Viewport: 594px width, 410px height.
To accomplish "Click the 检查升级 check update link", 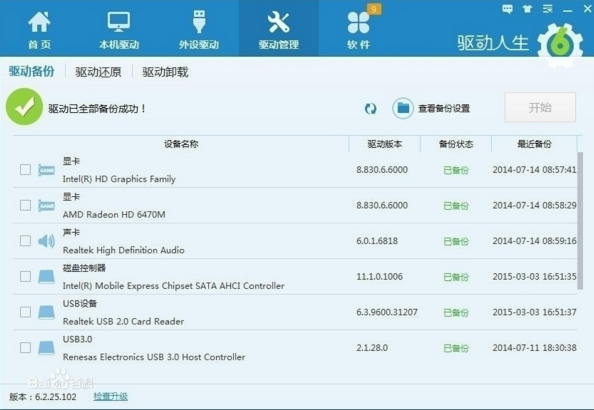I will point(111,397).
